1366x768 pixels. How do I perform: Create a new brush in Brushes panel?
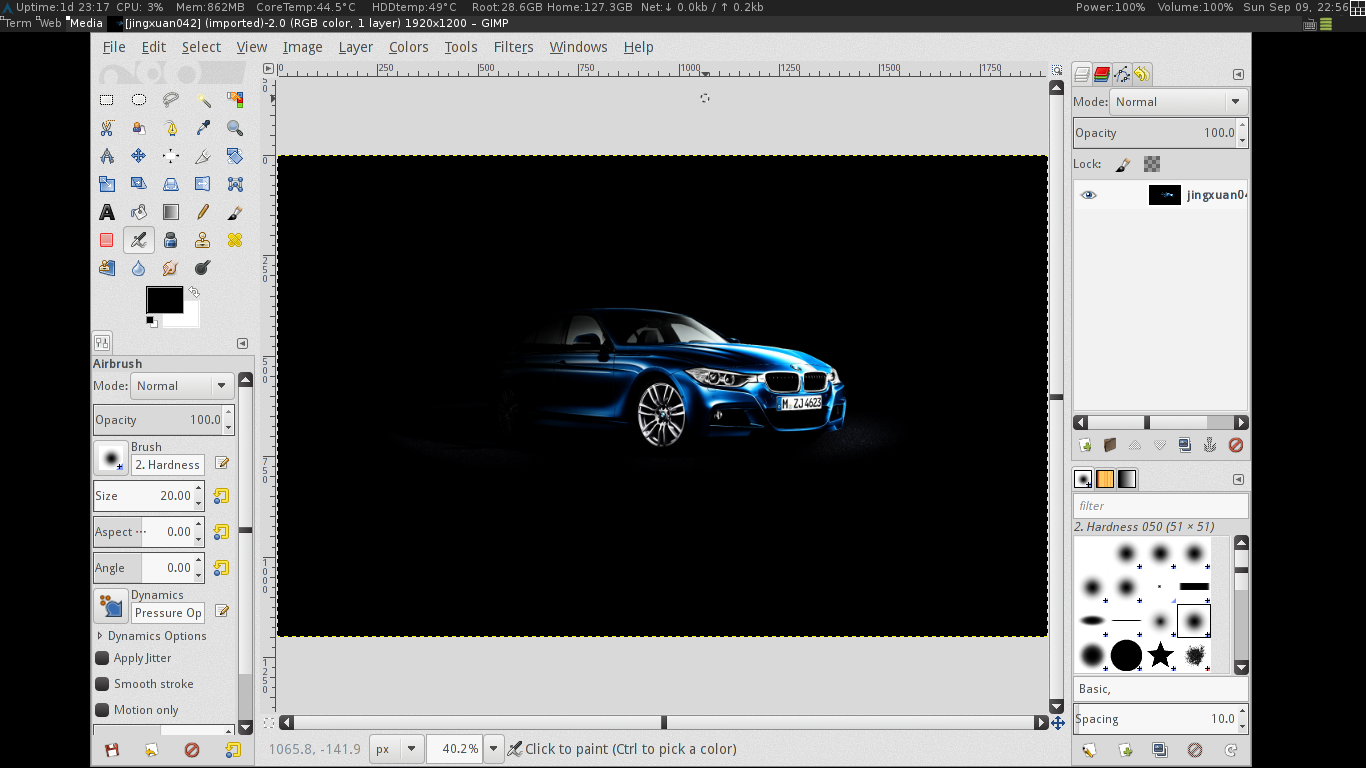tap(1124, 750)
